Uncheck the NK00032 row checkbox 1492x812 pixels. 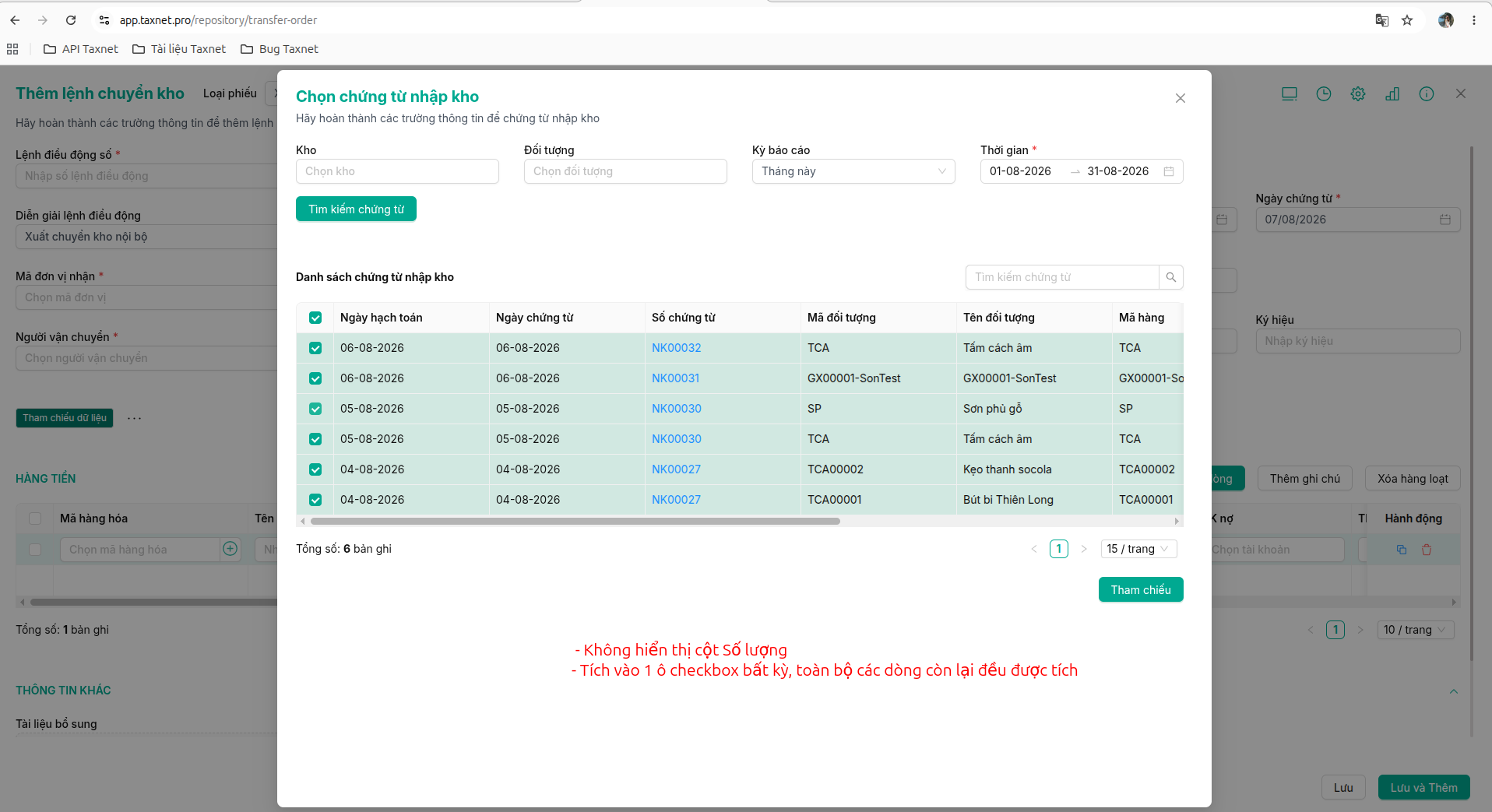click(315, 348)
